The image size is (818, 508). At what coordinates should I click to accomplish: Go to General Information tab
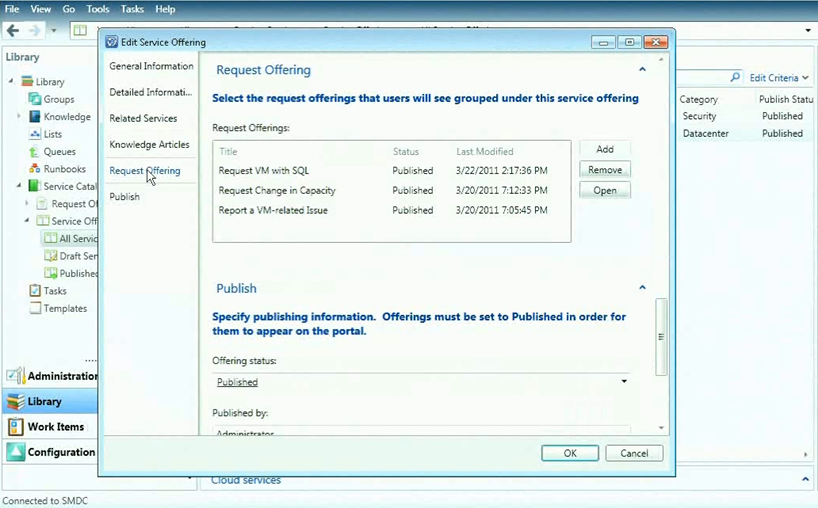coord(151,66)
